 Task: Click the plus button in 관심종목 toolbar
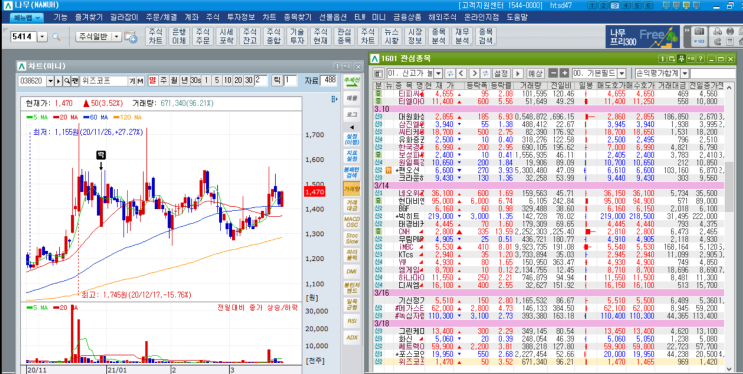tap(563, 73)
